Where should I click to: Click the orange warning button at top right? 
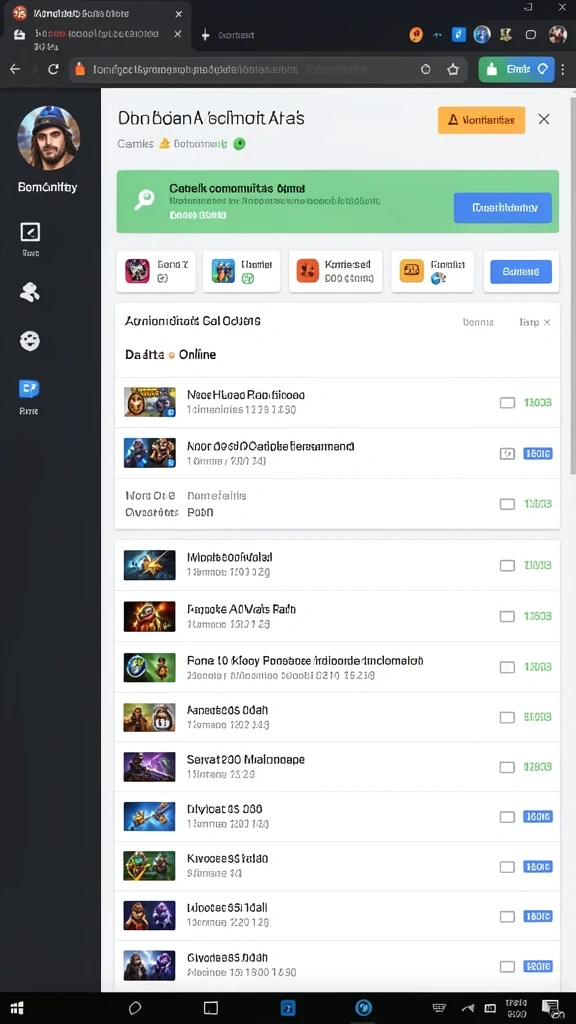point(481,120)
